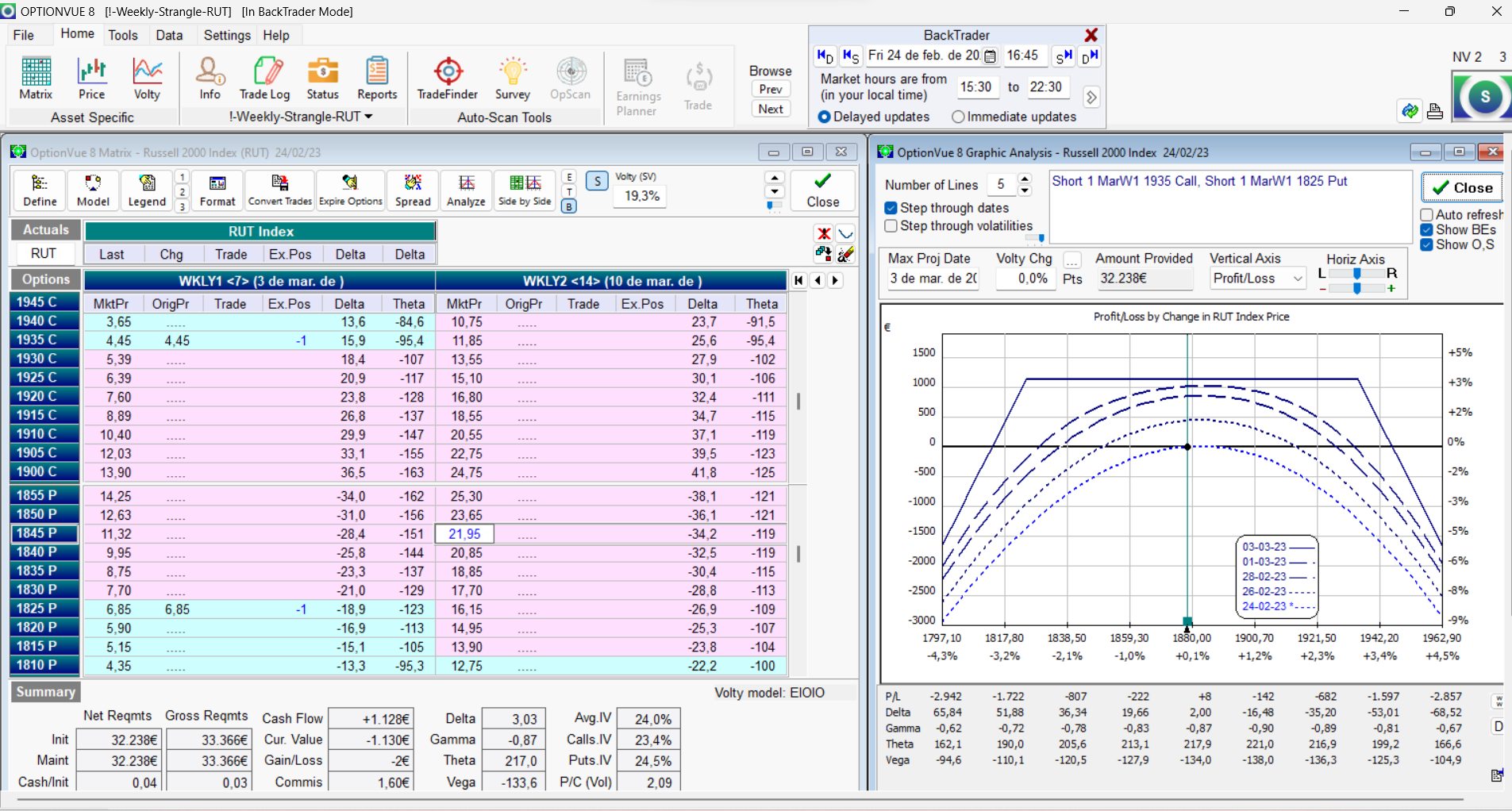
Task: Open the BackTrader calendar date picker
Action: [991, 56]
